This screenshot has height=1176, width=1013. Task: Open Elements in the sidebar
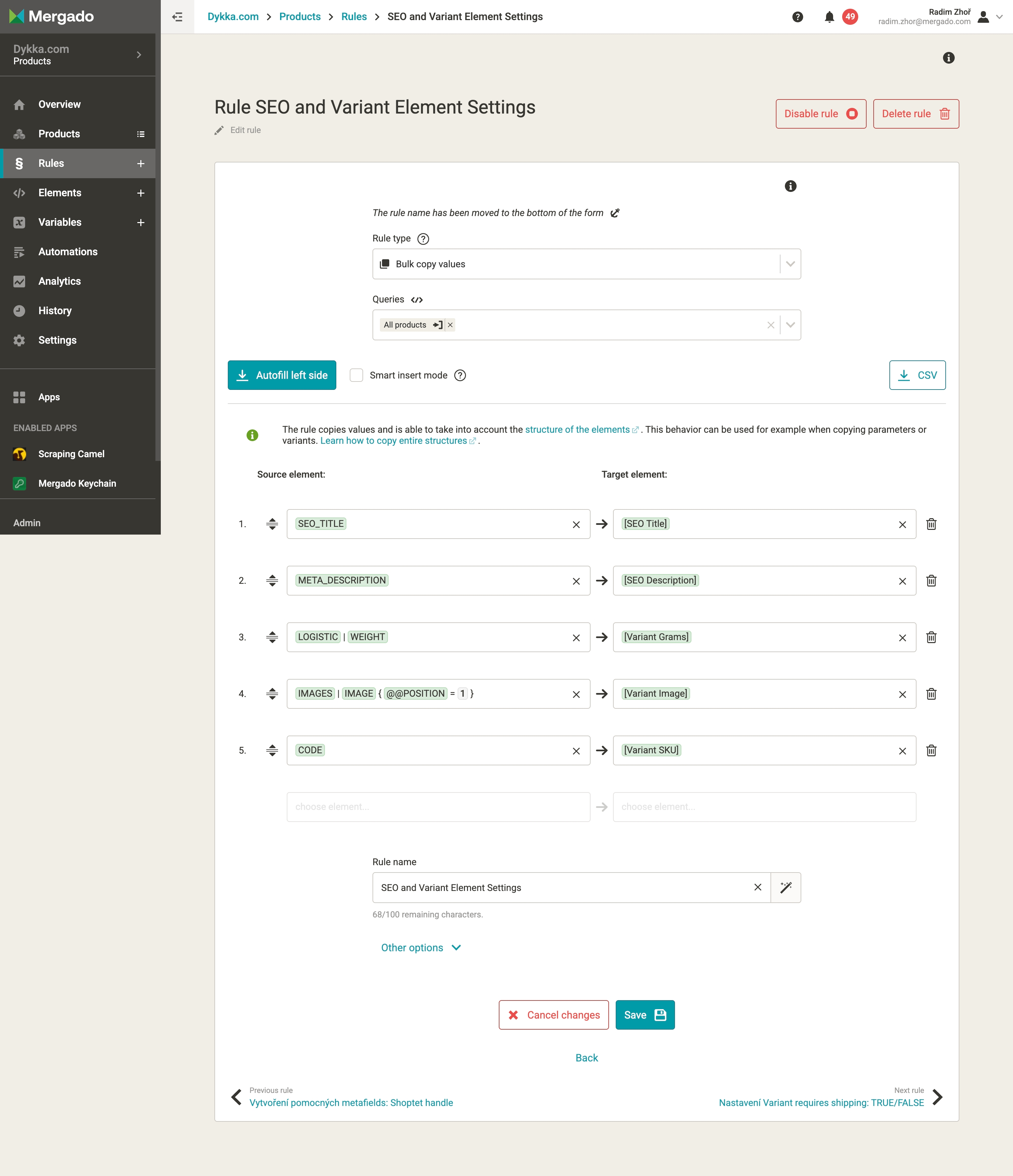pos(60,193)
